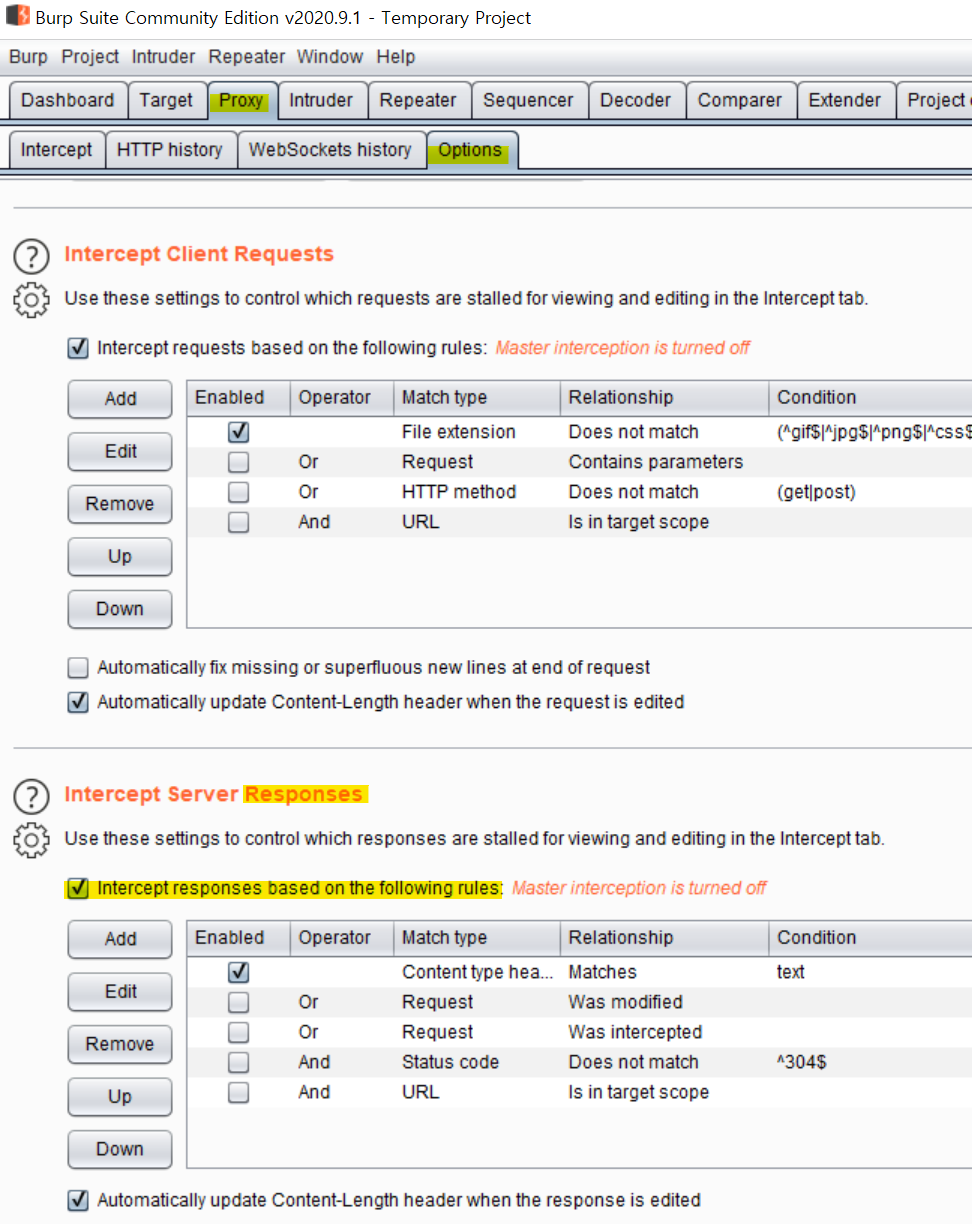The width and height of the screenshot is (972, 1224).
Task: Move client request rule Up
Action: (x=120, y=556)
